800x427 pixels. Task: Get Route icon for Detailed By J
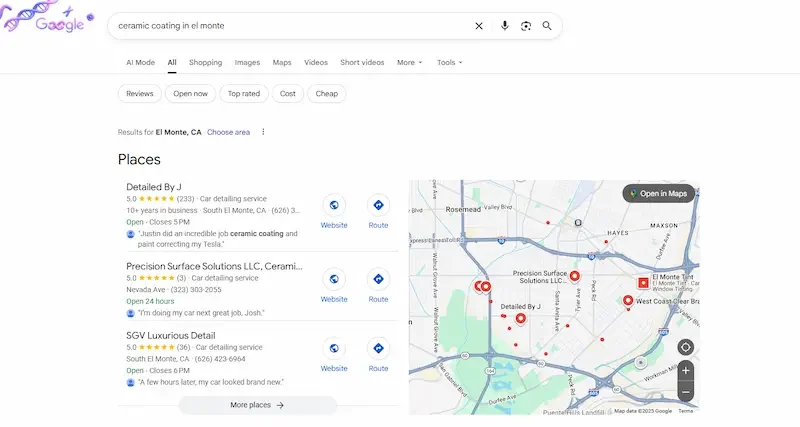pyautogui.click(x=378, y=205)
